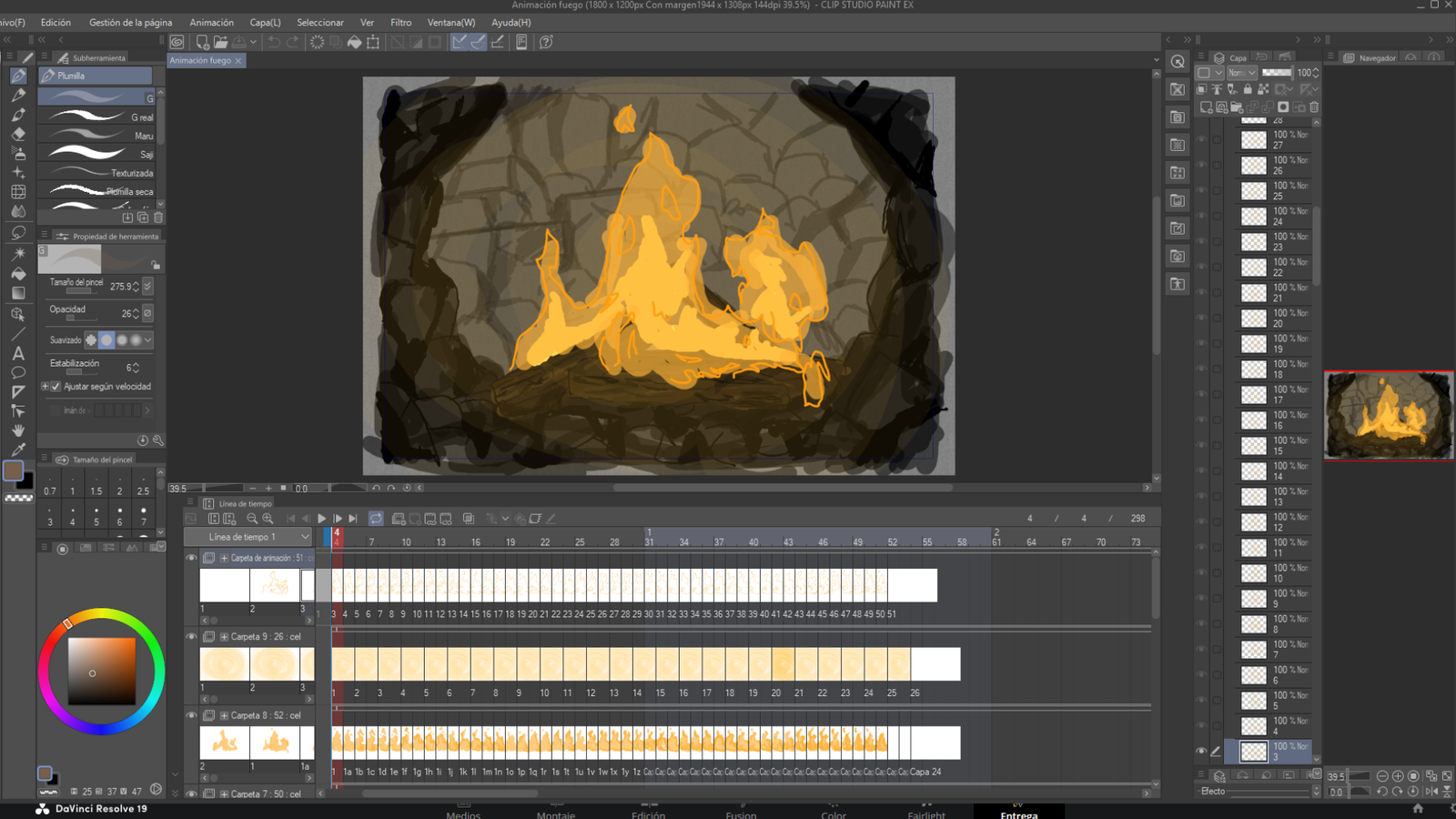Hide Carpeta 9 track visibility
This screenshot has height=819, width=1456.
click(191, 637)
